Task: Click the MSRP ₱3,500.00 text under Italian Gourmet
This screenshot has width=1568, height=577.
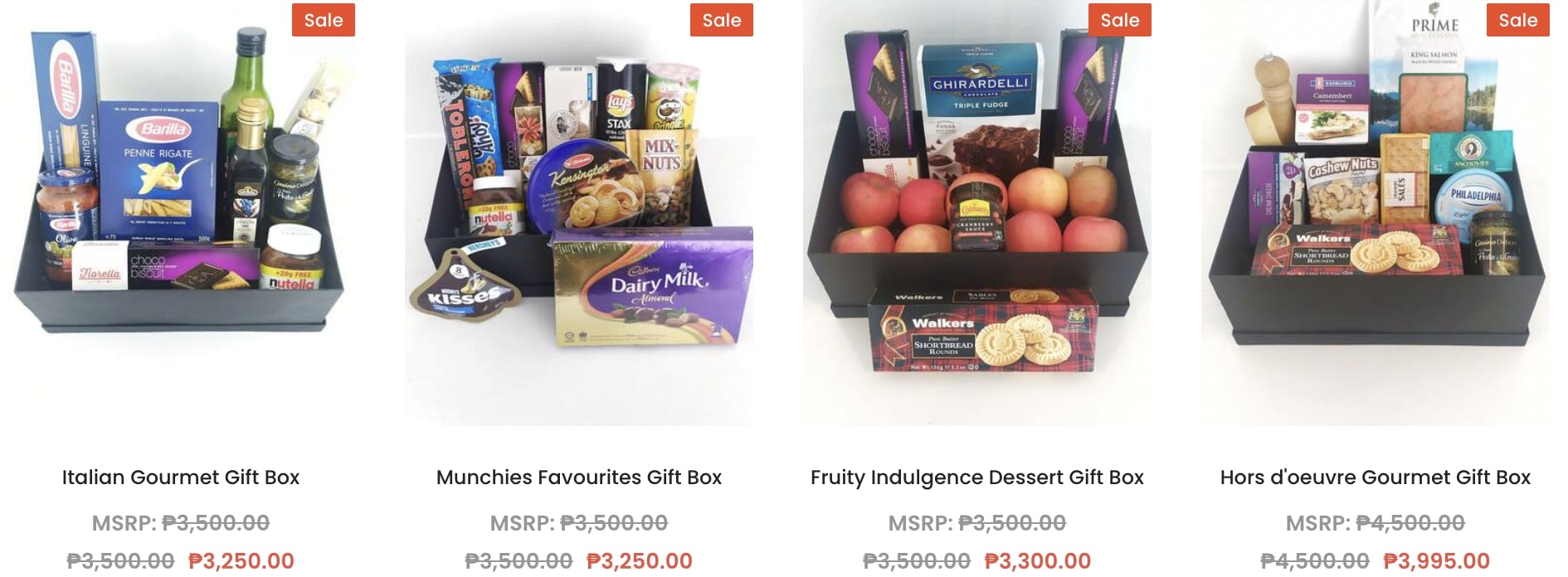Action: 181,523
